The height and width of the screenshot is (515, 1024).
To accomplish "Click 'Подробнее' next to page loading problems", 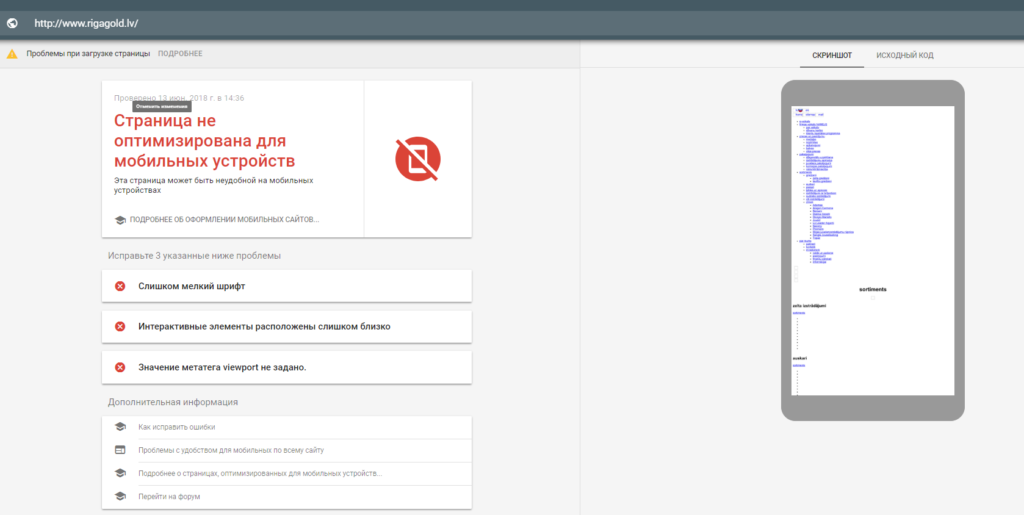I will pyautogui.click(x=180, y=54).
